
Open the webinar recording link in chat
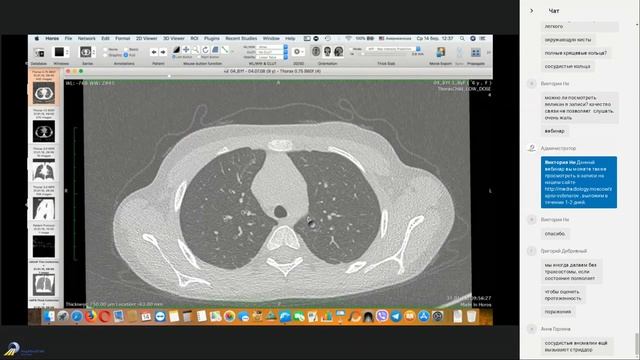point(578,192)
